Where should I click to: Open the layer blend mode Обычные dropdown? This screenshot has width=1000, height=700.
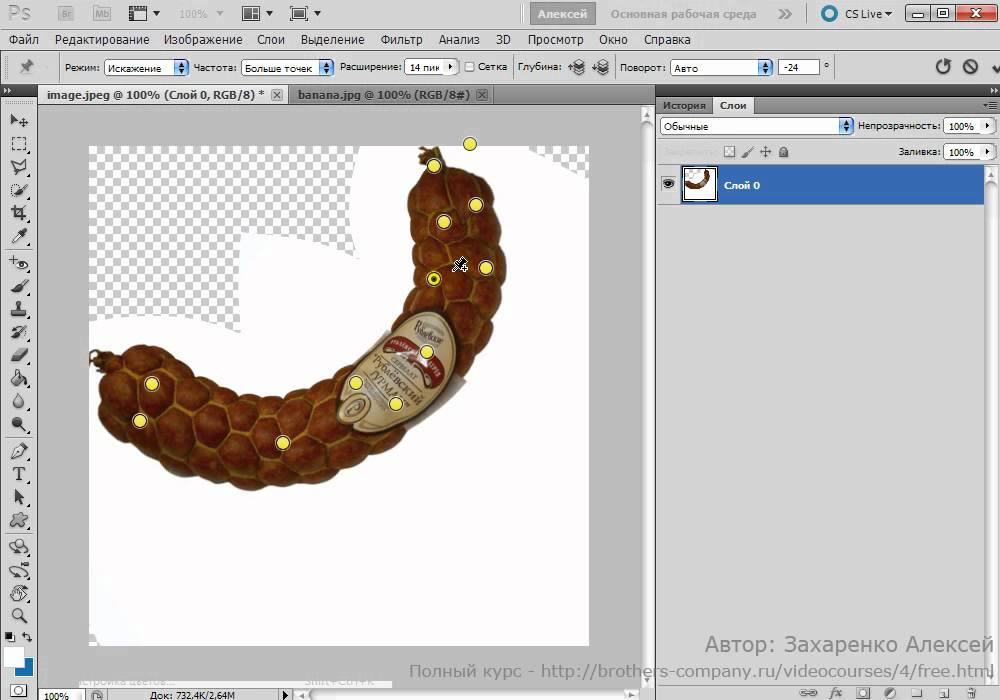[757, 126]
